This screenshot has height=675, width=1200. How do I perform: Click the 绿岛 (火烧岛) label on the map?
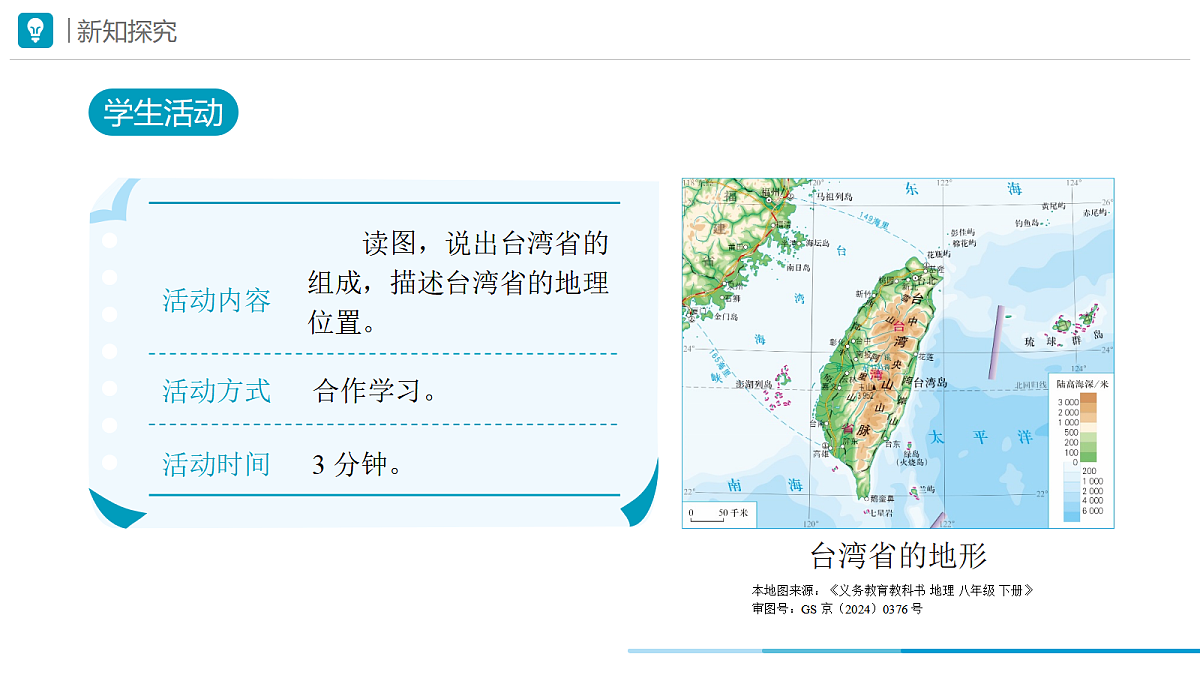click(913, 458)
